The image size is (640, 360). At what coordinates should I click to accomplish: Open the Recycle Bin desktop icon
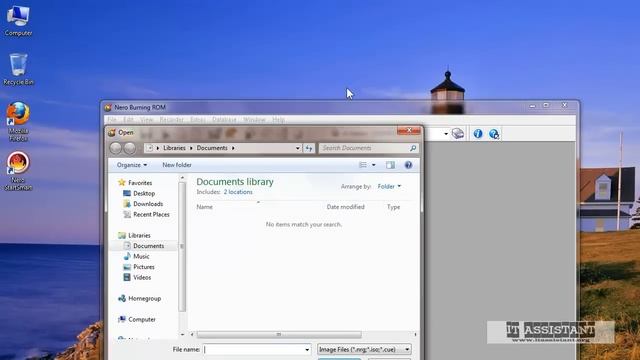click(18, 69)
